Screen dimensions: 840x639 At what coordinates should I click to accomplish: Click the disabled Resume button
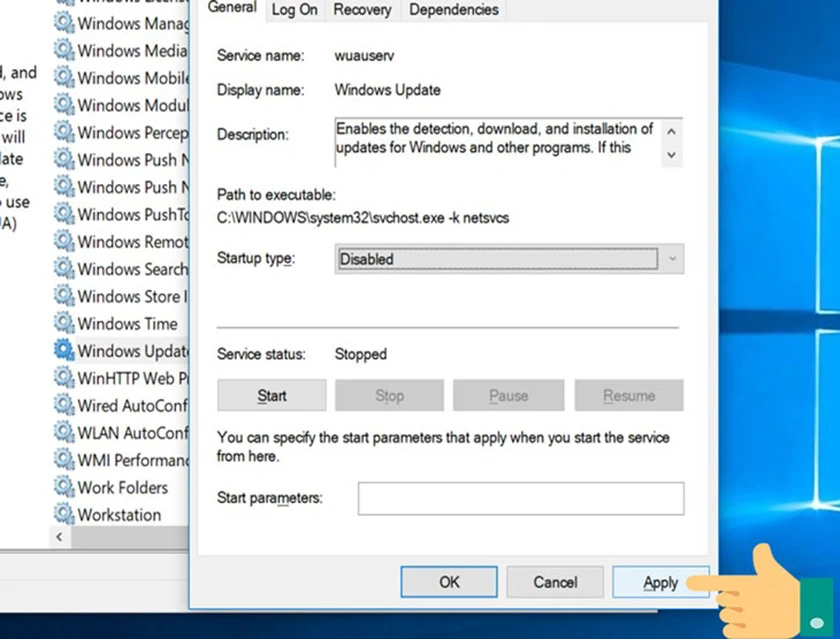click(629, 395)
